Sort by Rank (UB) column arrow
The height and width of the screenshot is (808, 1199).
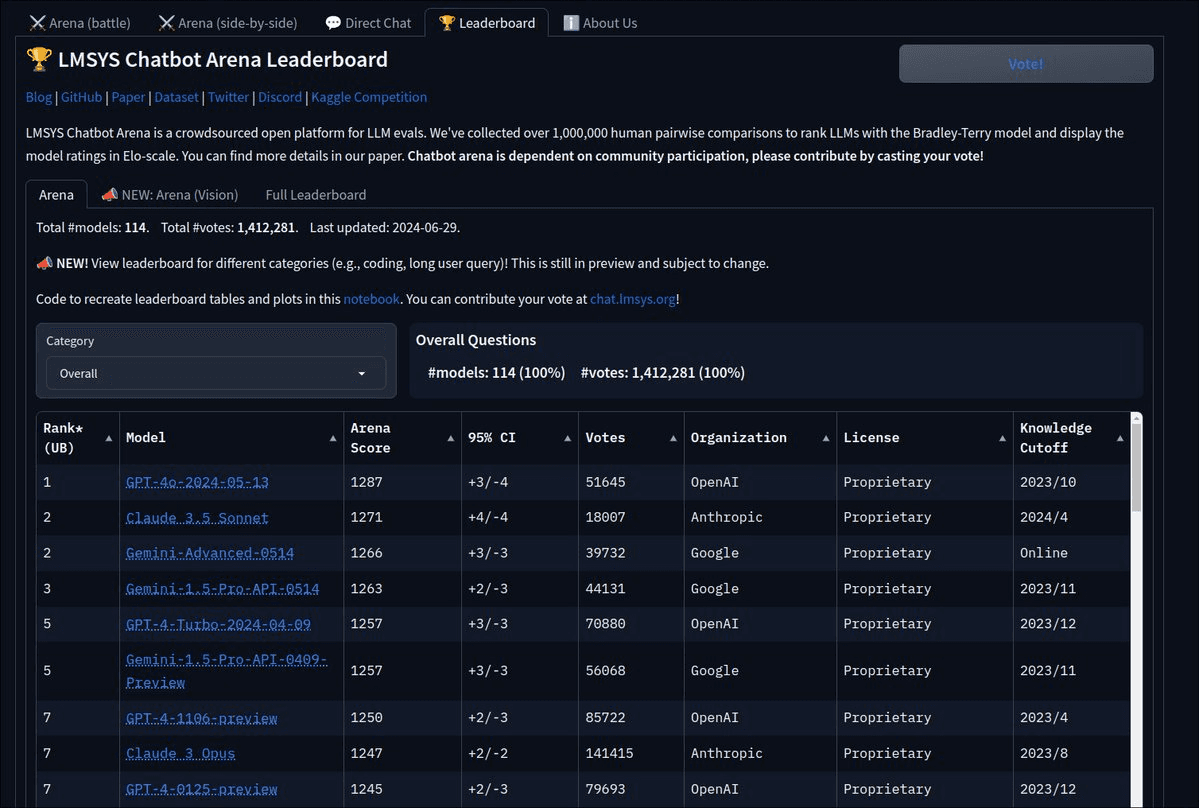point(109,438)
